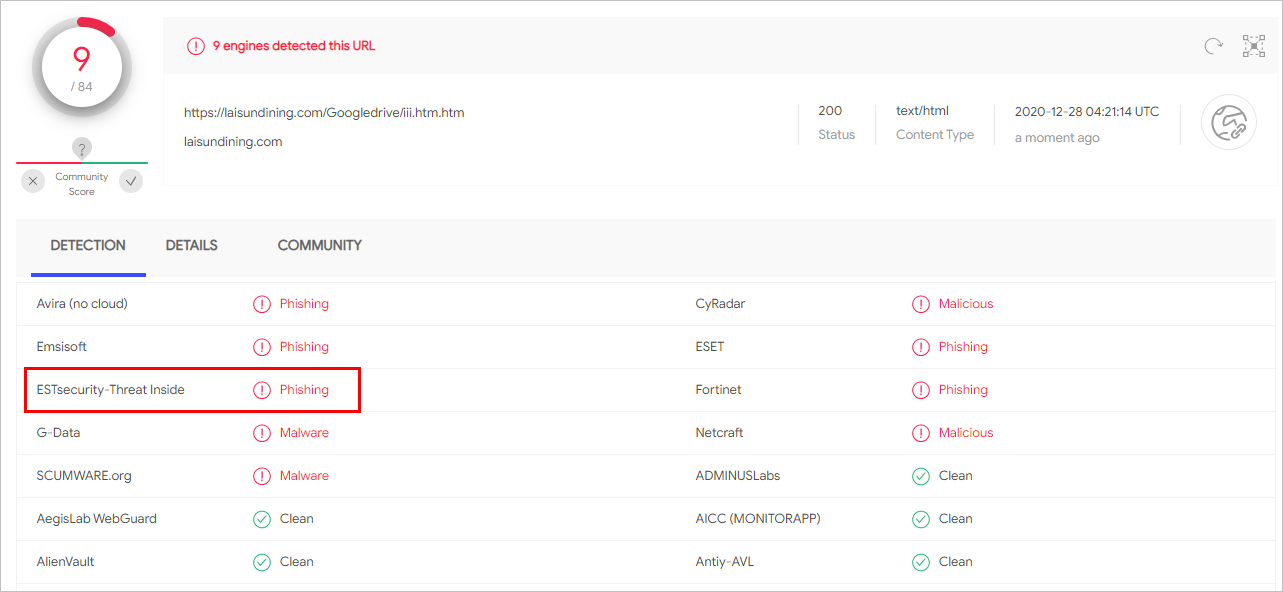Select the ESET engine name

click(x=710, y=347)
